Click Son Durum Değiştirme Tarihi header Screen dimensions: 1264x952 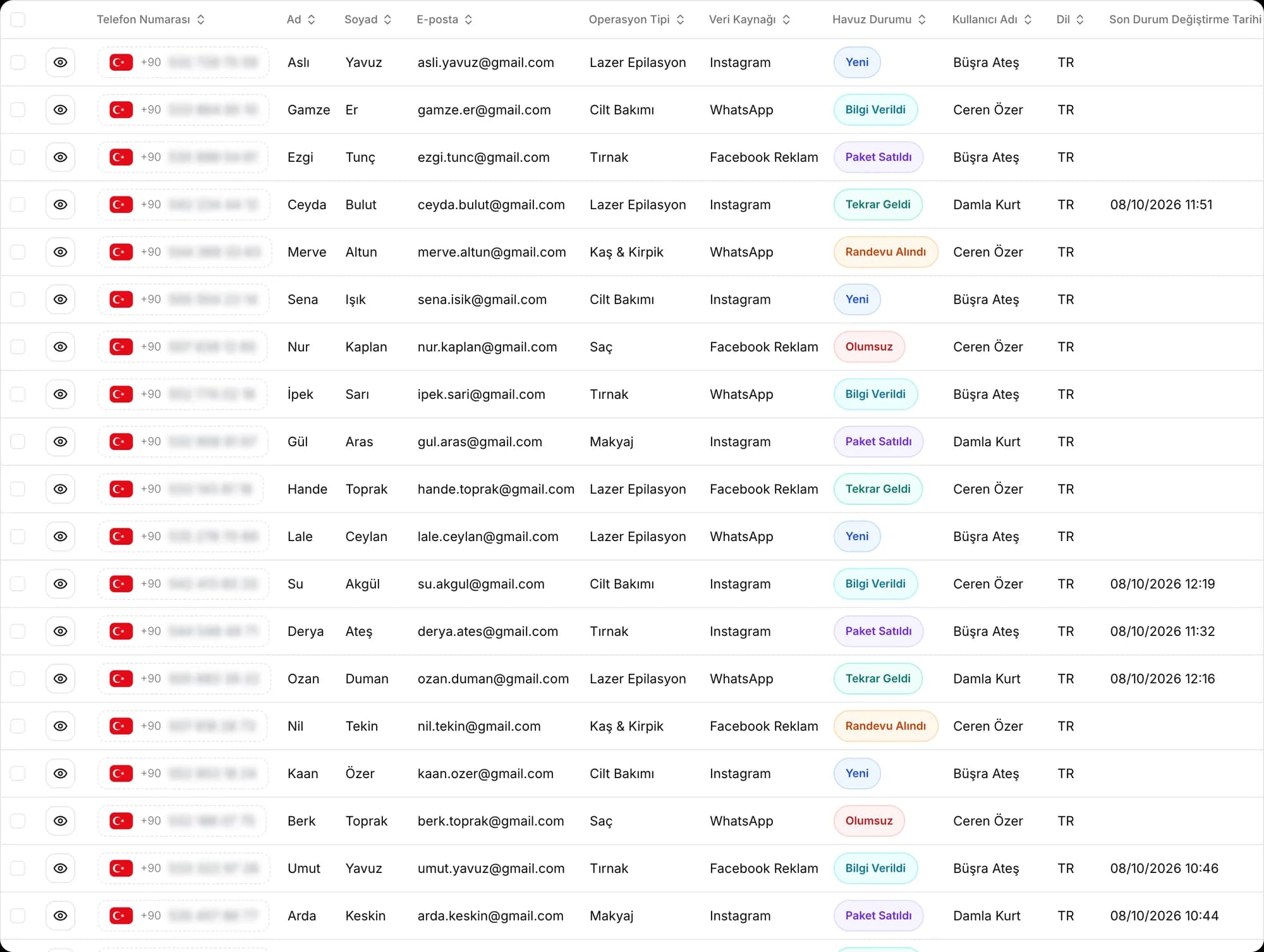(x=1185, y=20)
